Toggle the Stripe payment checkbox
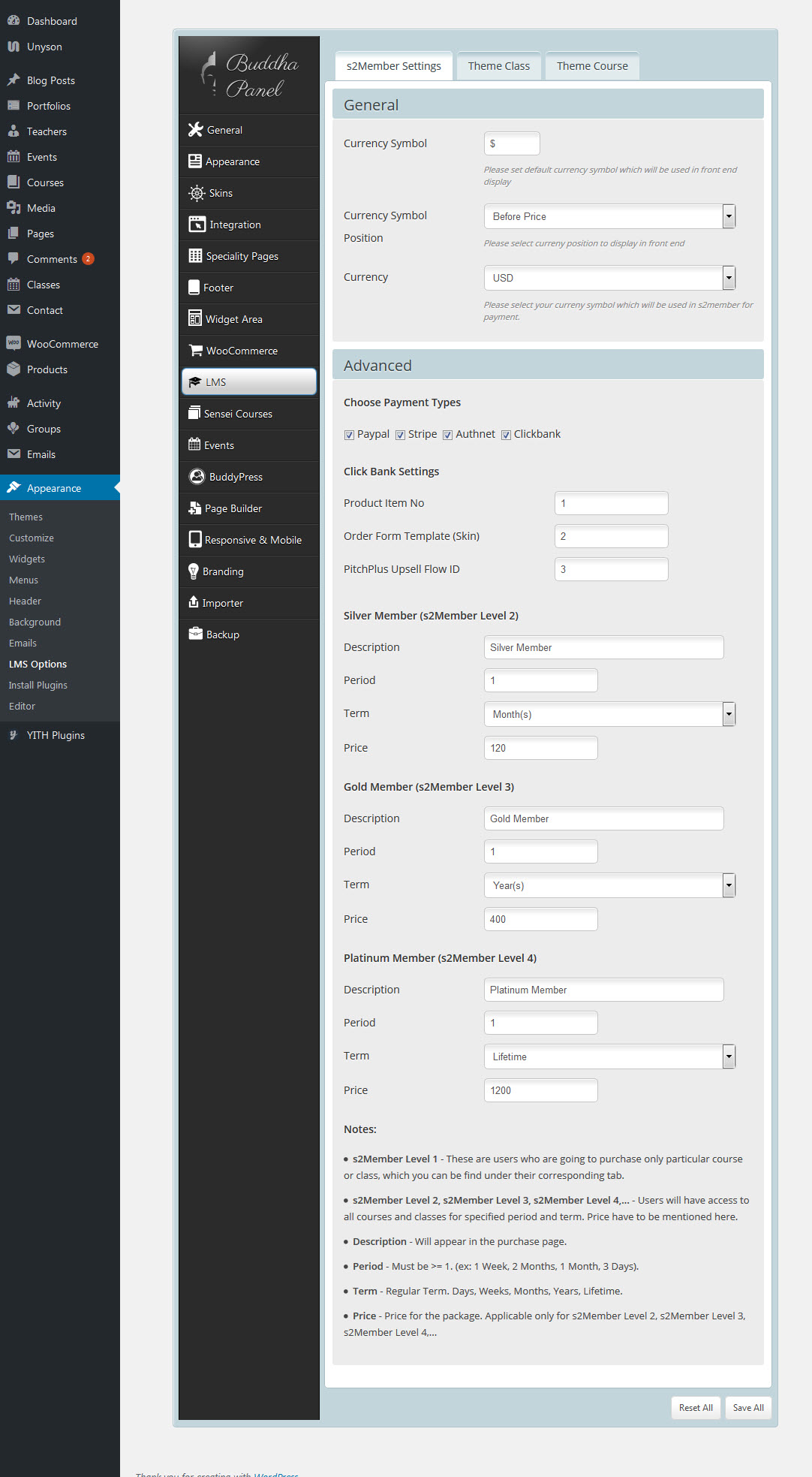The image size is (812, 1477). pos(401,435)
